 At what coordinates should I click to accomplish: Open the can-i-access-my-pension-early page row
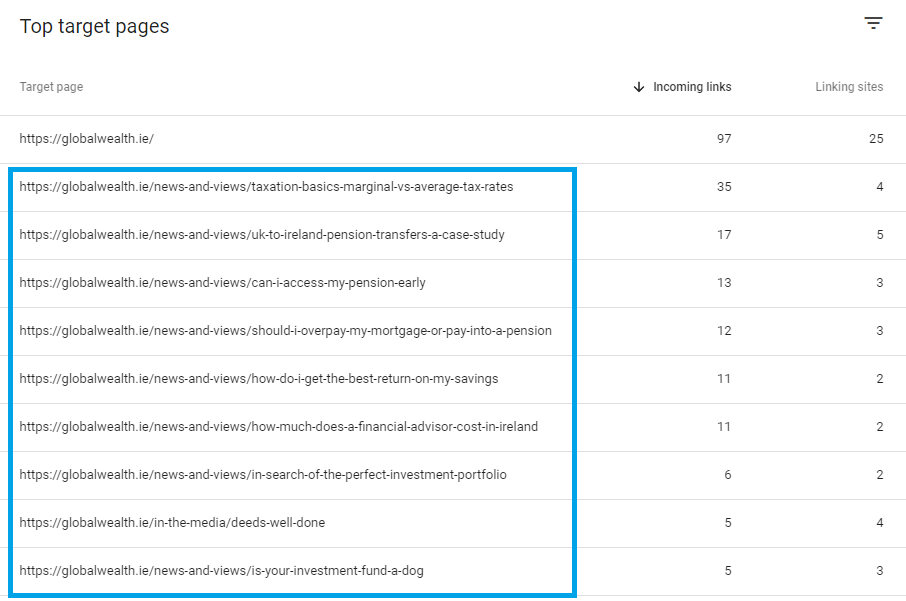(222, 283)
